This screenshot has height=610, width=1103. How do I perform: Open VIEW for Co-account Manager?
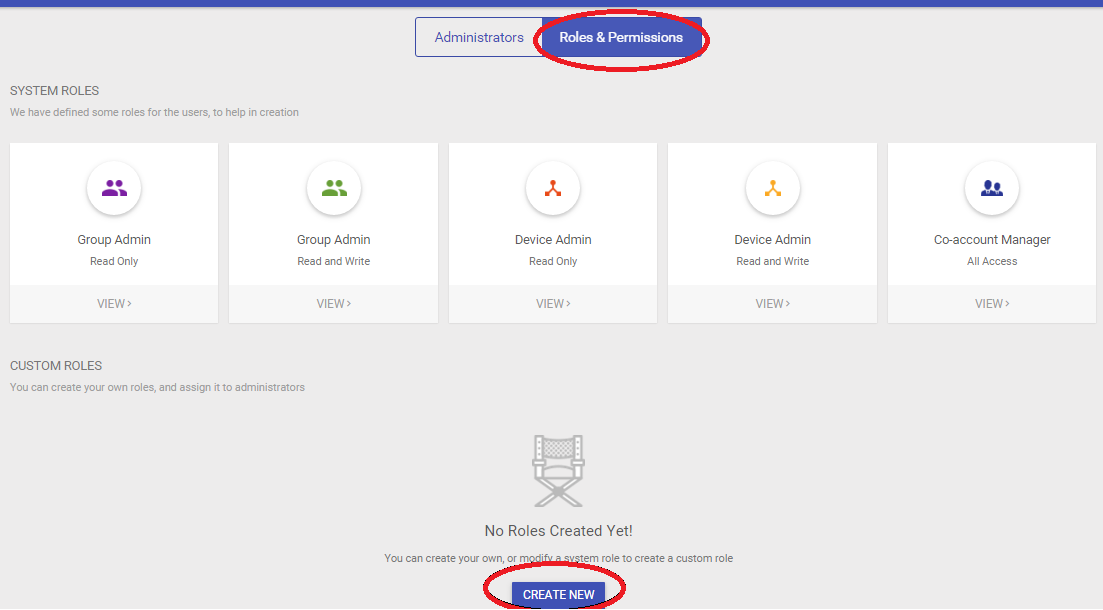pyautogui.click(x=992, y=304)
